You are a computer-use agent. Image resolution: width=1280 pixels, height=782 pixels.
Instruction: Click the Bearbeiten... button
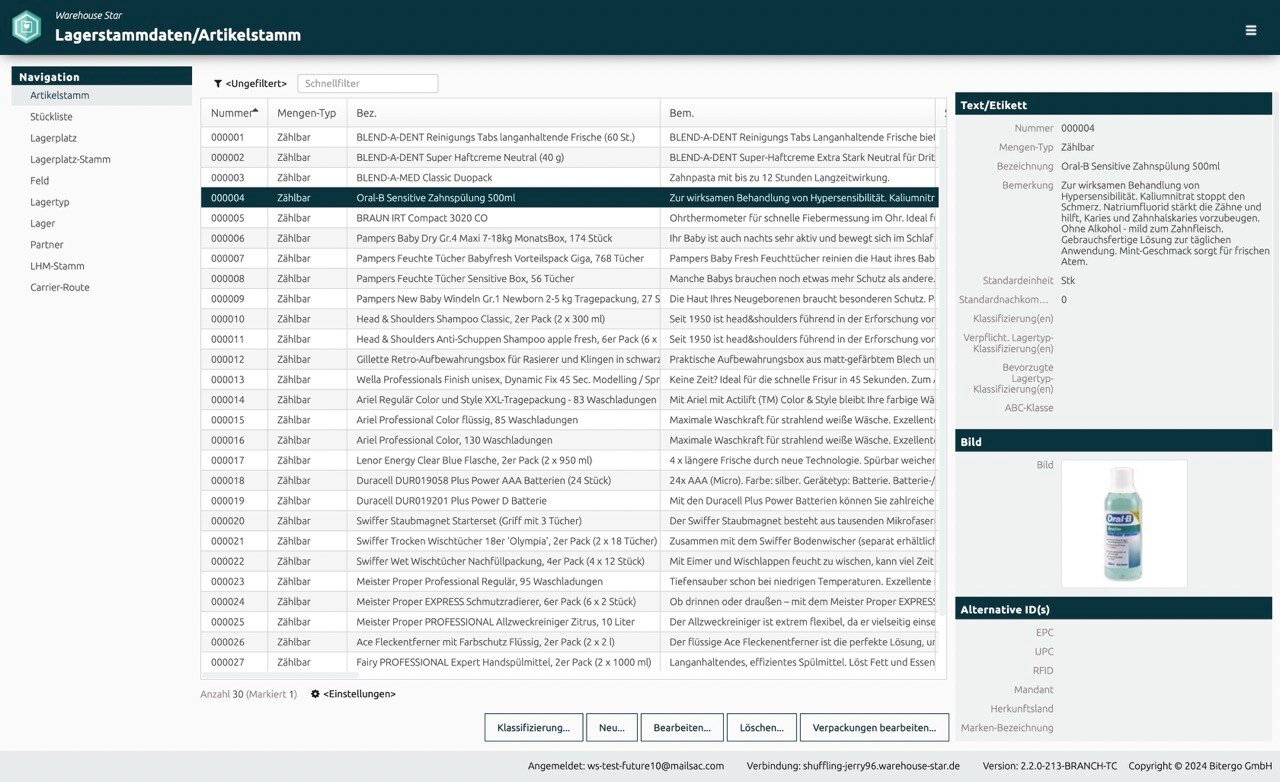(682, 727)
